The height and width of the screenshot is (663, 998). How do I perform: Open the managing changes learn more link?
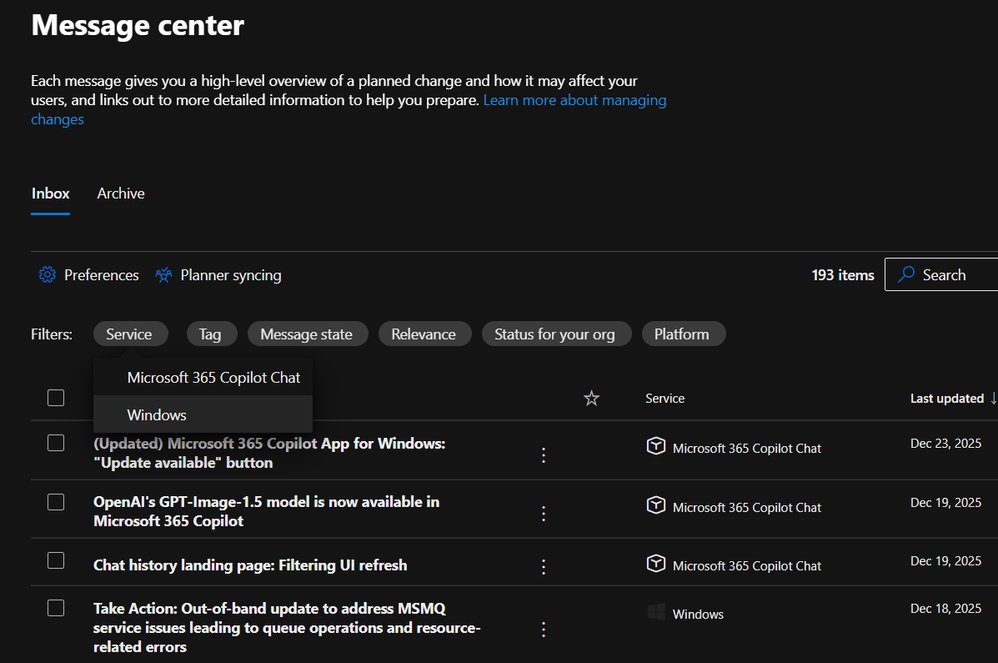[x=574, y=100]
